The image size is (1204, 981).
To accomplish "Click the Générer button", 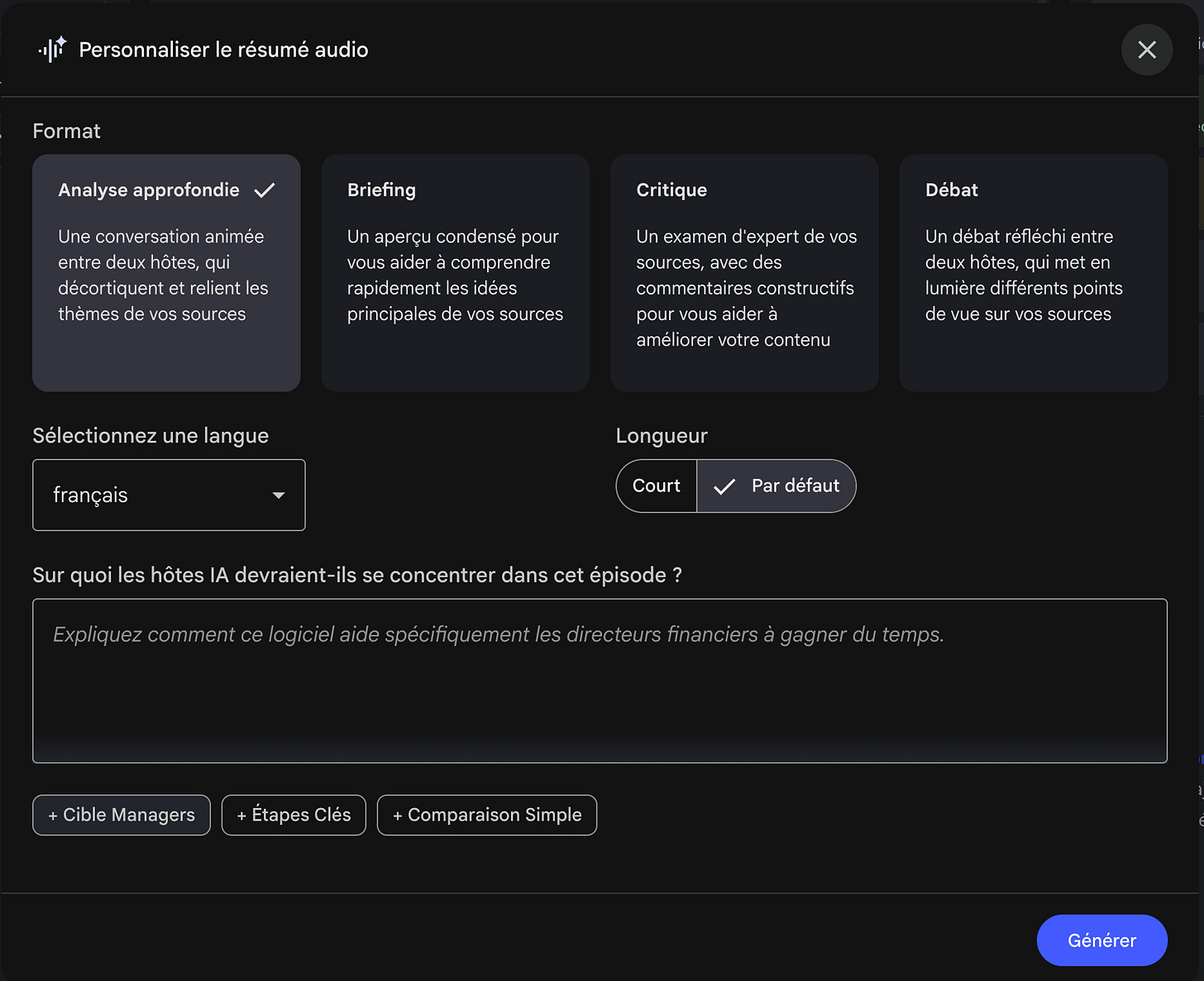I will [1101, 940].
